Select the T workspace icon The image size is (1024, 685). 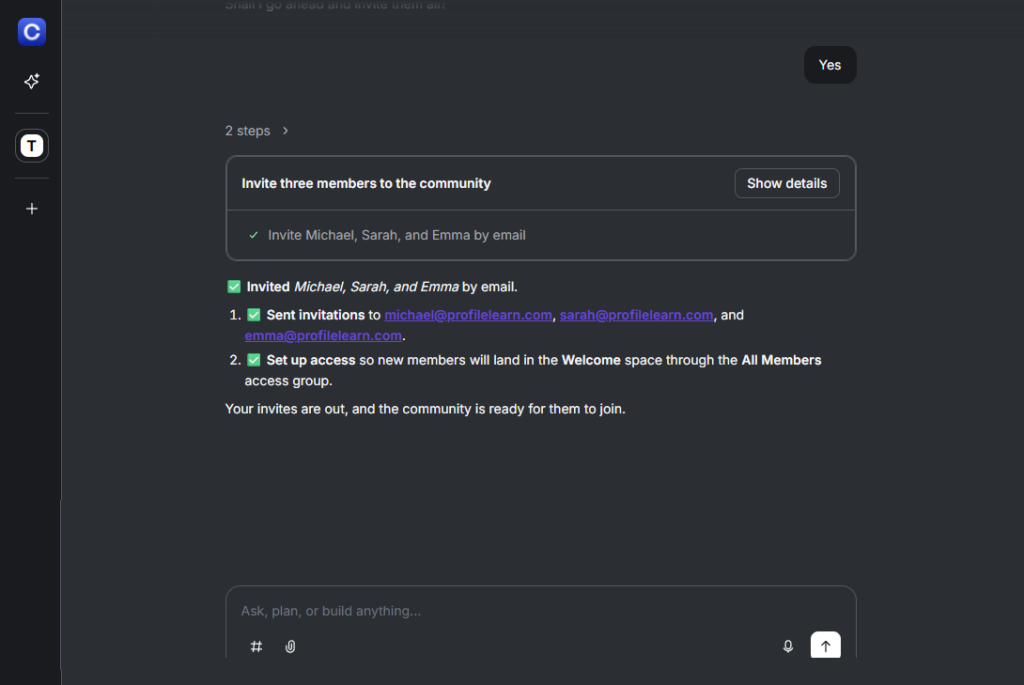tap(31, 146)
